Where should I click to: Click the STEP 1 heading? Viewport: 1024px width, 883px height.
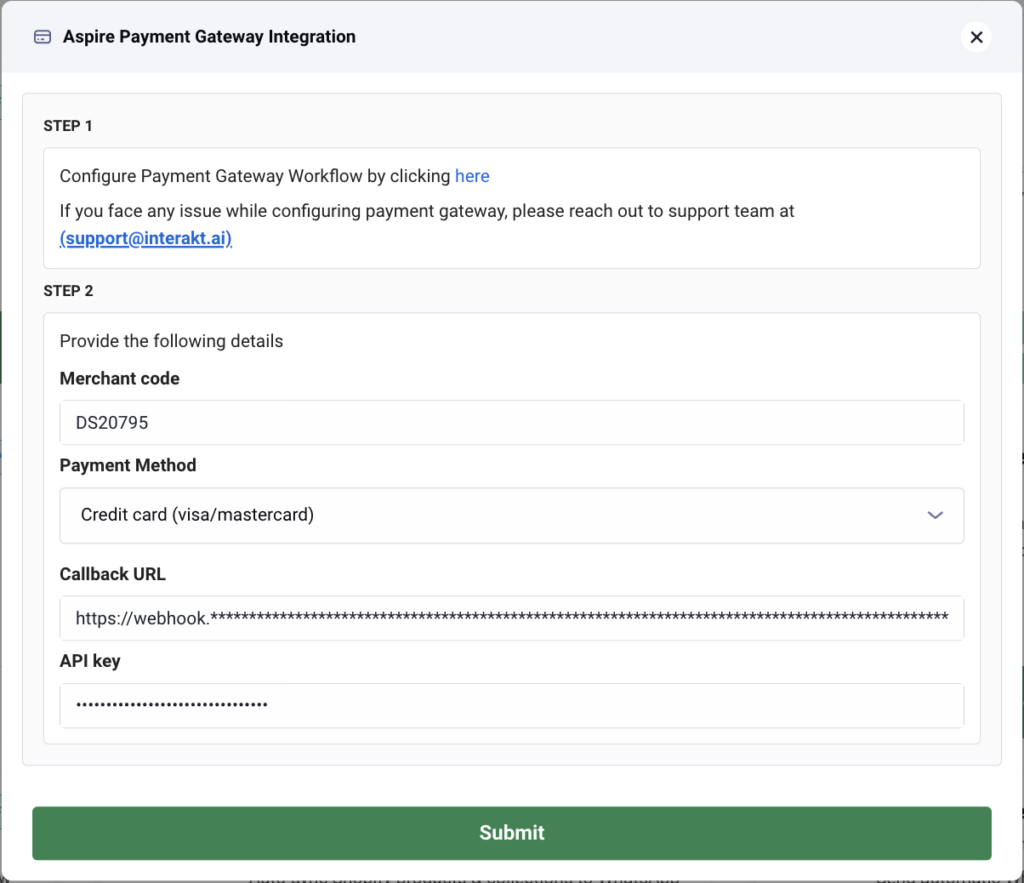[68, 126]
